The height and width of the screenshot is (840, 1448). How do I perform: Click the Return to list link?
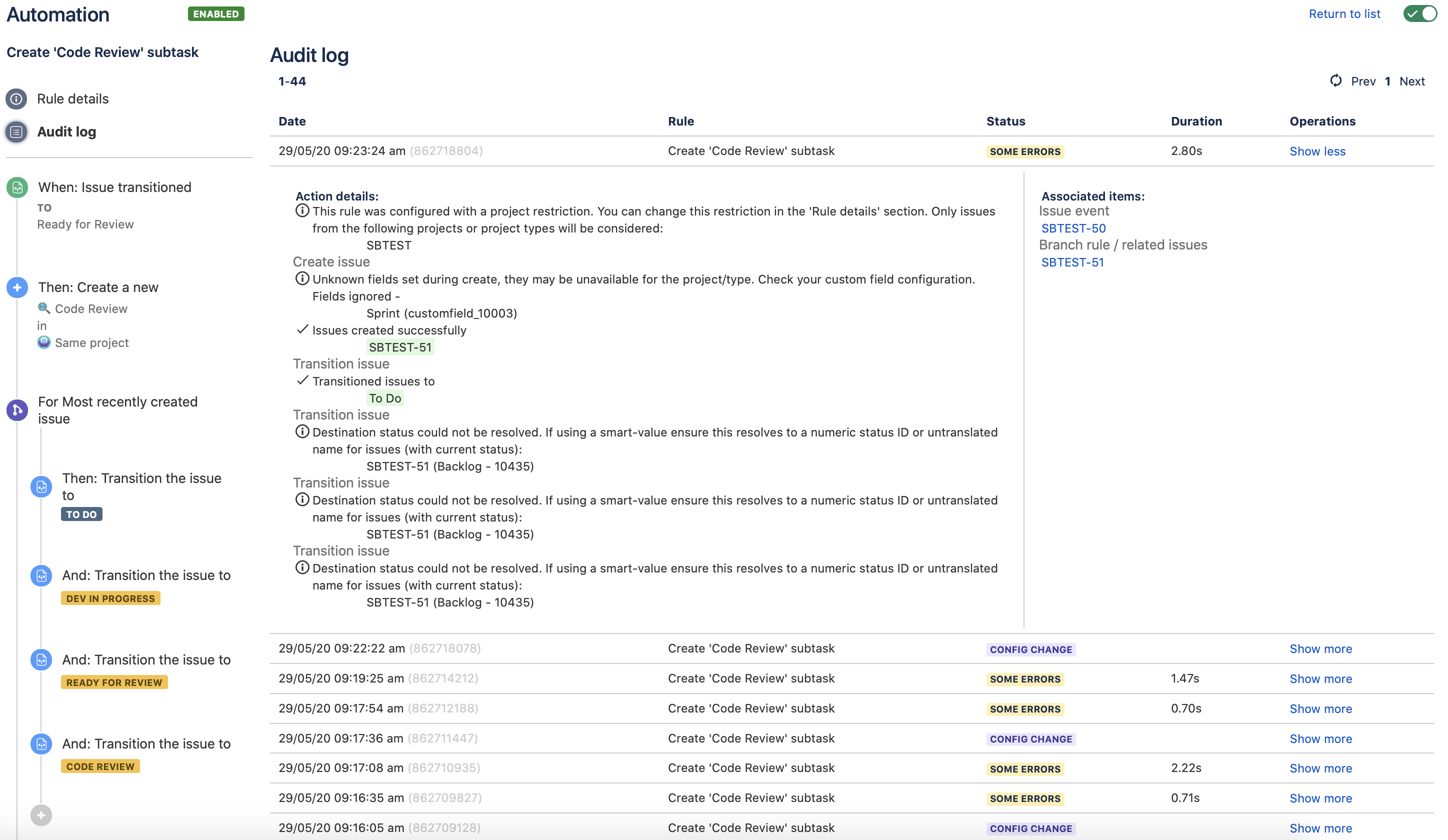coord(1344,13)
